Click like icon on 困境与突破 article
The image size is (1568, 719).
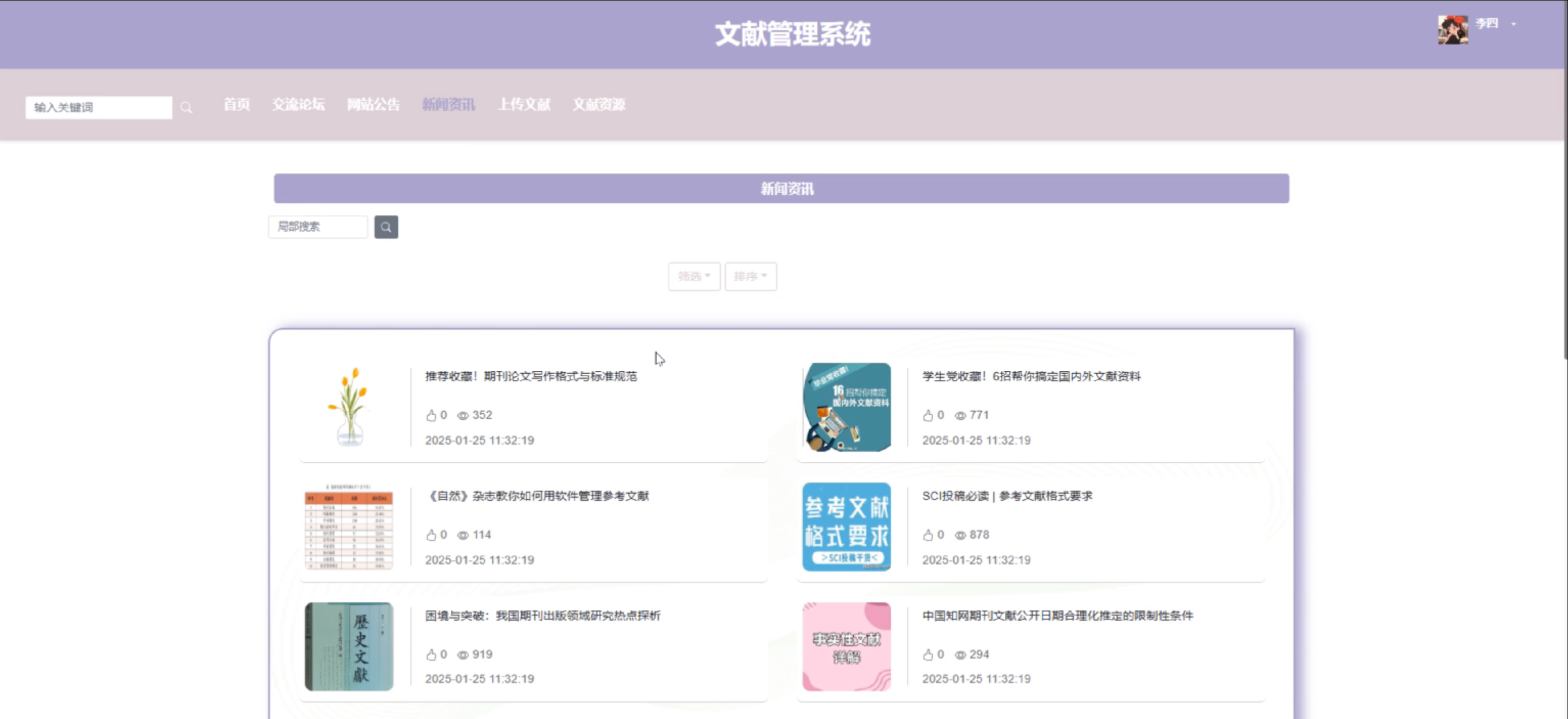pyautogui.click(x=431, y=655)
